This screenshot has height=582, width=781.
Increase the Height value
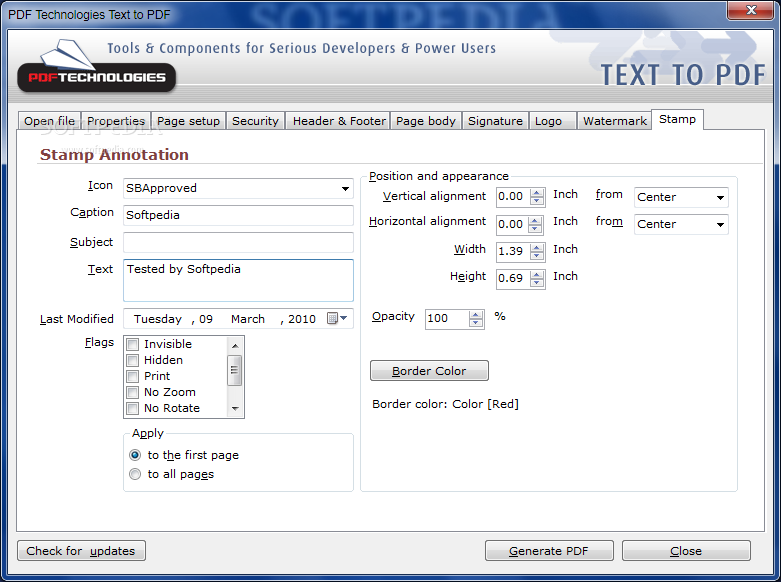click(537, 274)
